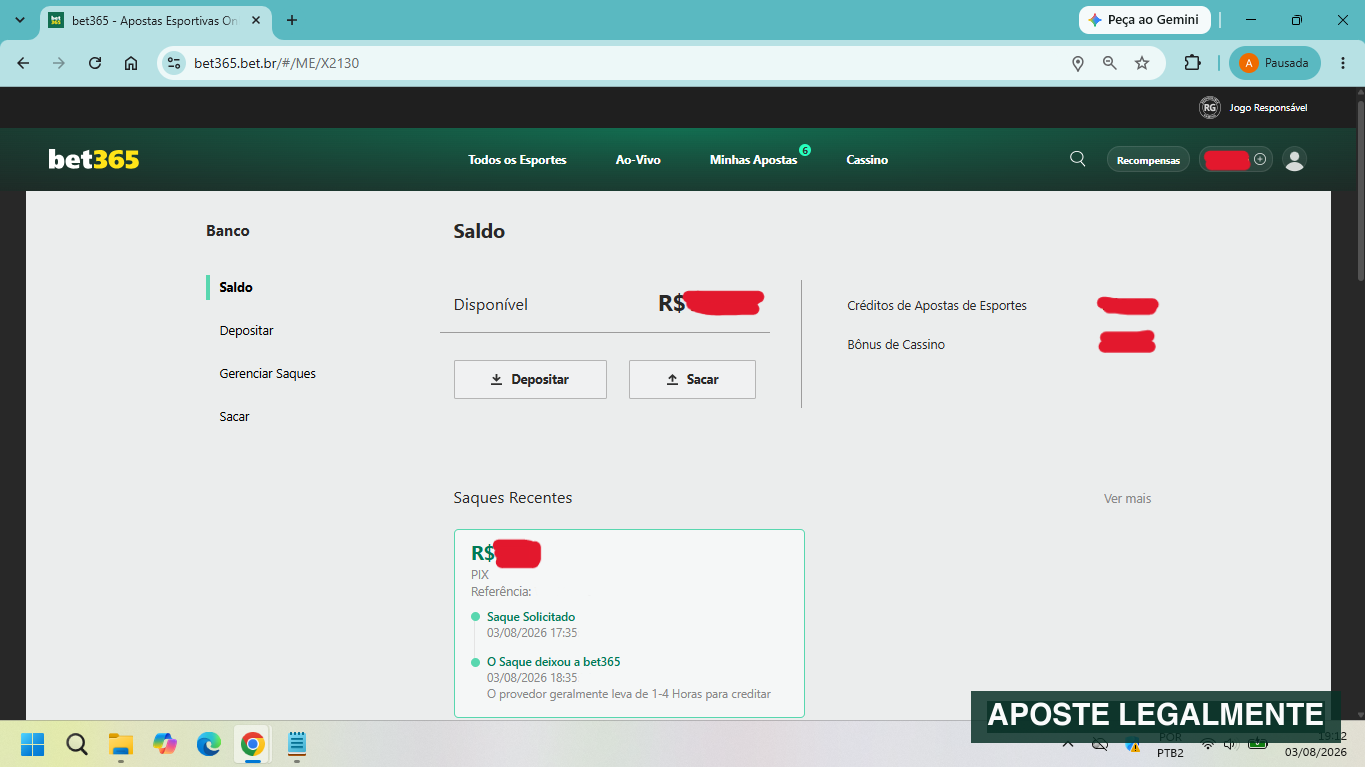Viewport: 1365px width, 767px height.
Task: Click the Wi-Fi icon in system tray
Action: [1207, 744]
